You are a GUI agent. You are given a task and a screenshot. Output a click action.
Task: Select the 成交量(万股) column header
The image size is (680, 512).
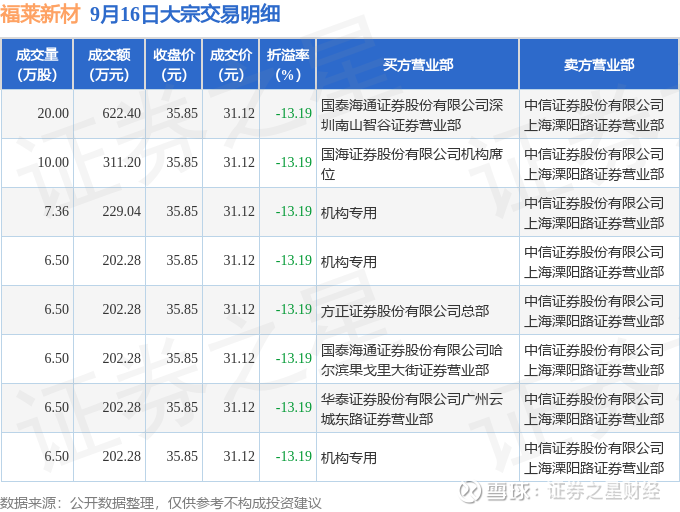click(37, 65)
